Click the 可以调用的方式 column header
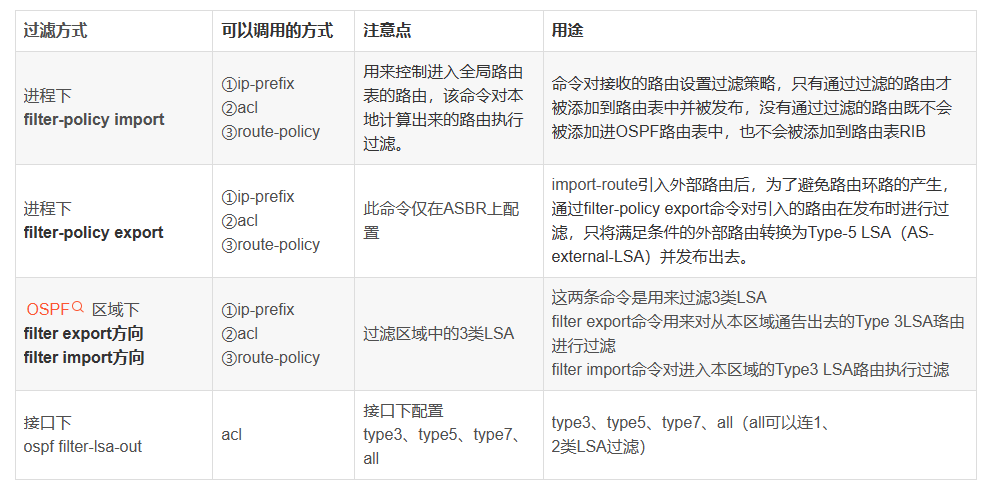 click(x=276, y=31)
